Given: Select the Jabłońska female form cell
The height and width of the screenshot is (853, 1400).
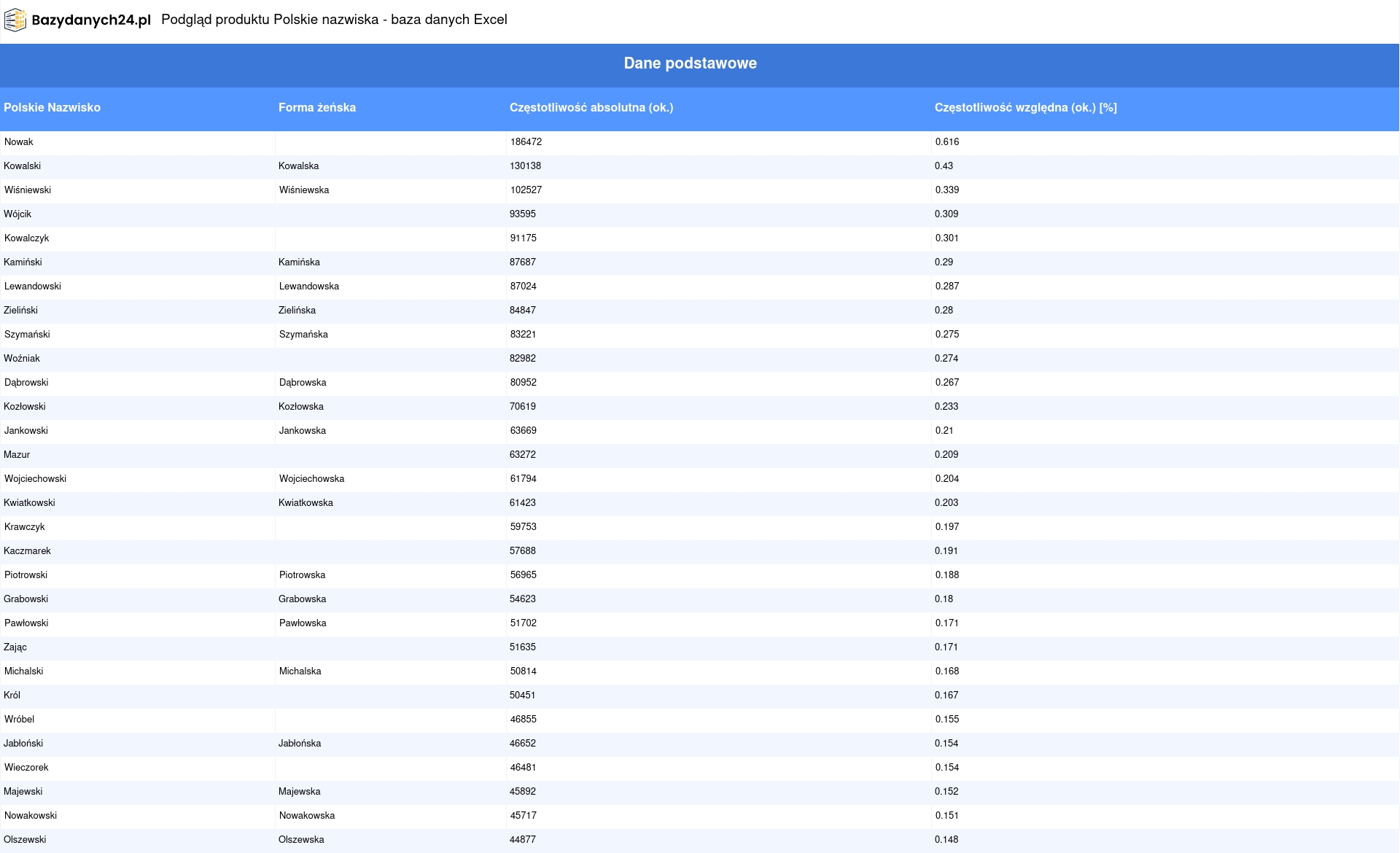Looking at the screenshot, I should click(x=300, y=744).
